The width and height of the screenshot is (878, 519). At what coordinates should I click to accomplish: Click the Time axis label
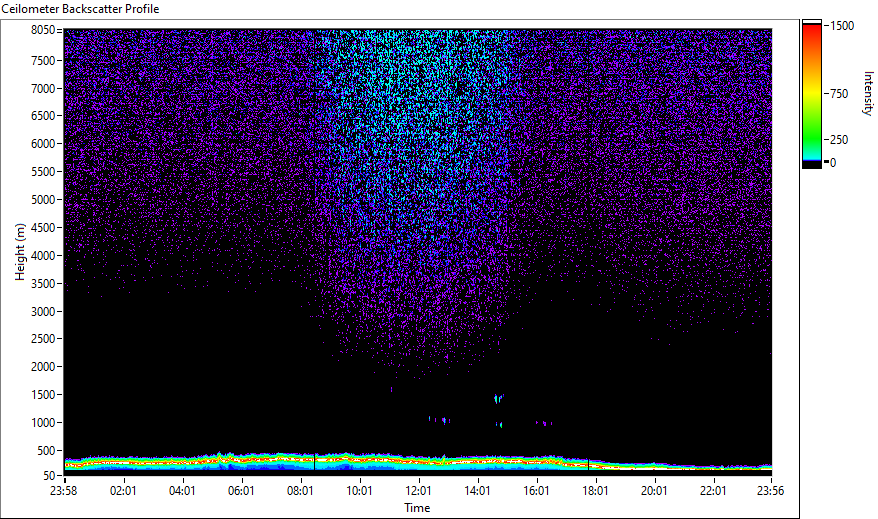pyautogui.click(x=417, y=508)
